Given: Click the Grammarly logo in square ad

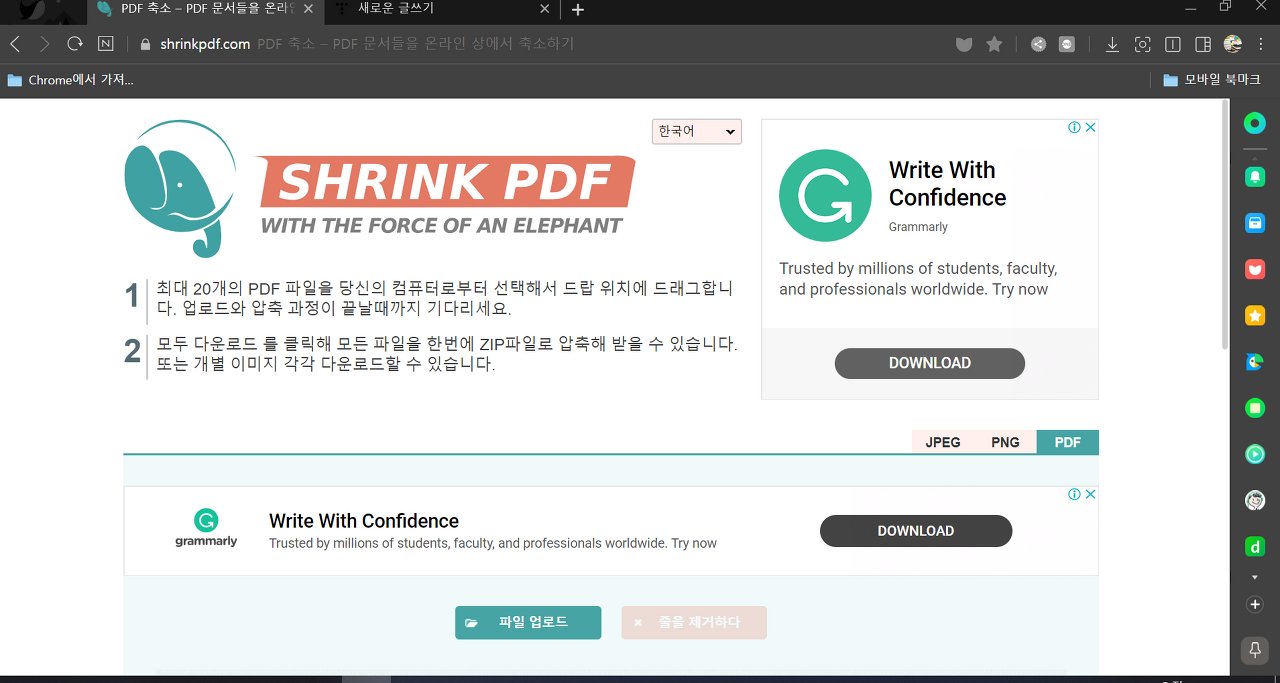Looking at the screenshot, I should [x=825, y=195].
